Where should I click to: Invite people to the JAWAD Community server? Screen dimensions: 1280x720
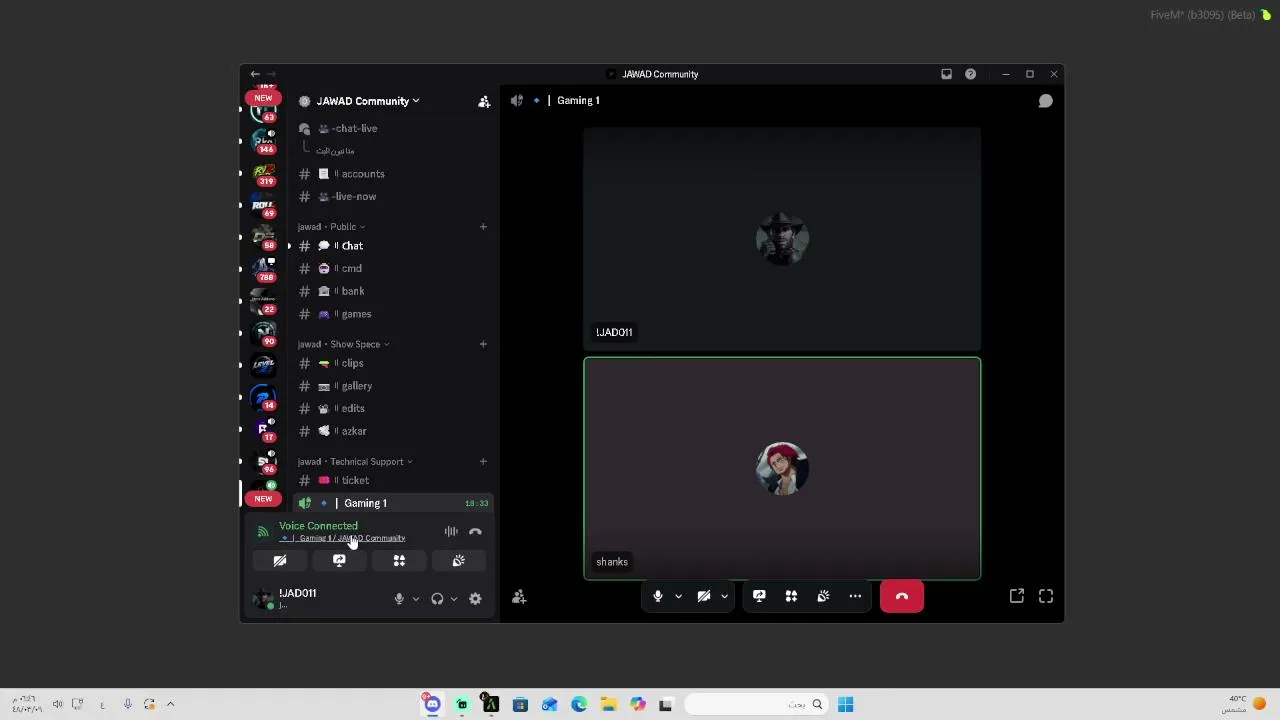pyautogui.click(x=484, y=101)
